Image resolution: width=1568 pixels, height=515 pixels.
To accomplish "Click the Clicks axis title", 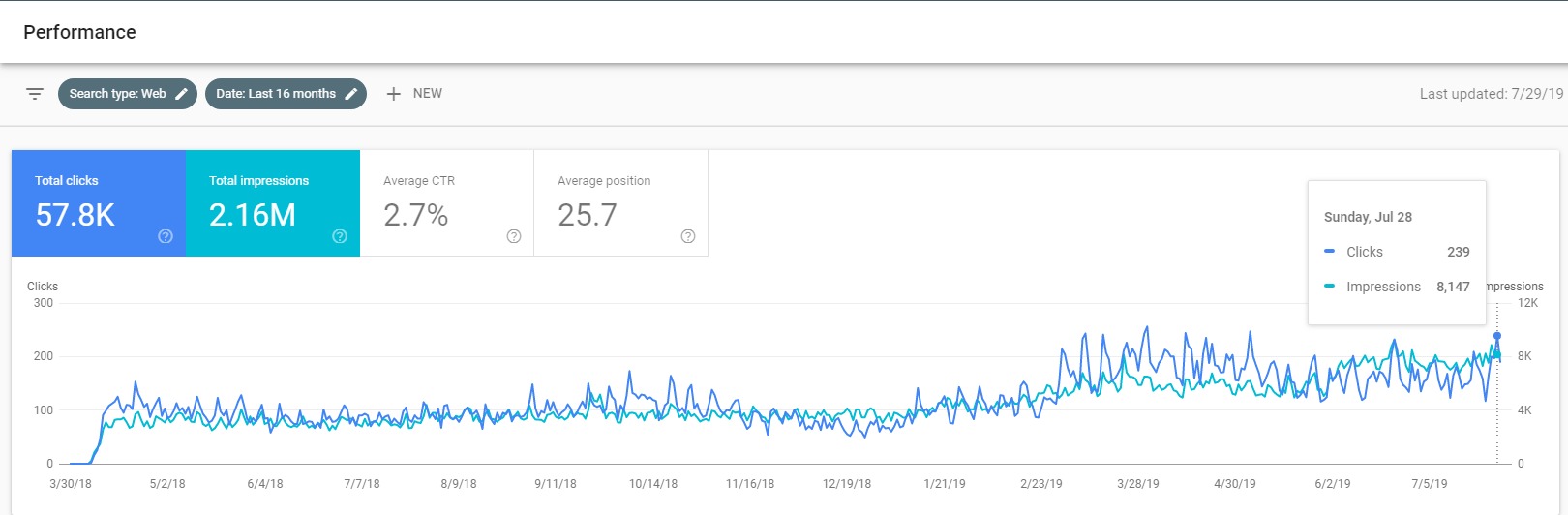I will pos(43,287).
